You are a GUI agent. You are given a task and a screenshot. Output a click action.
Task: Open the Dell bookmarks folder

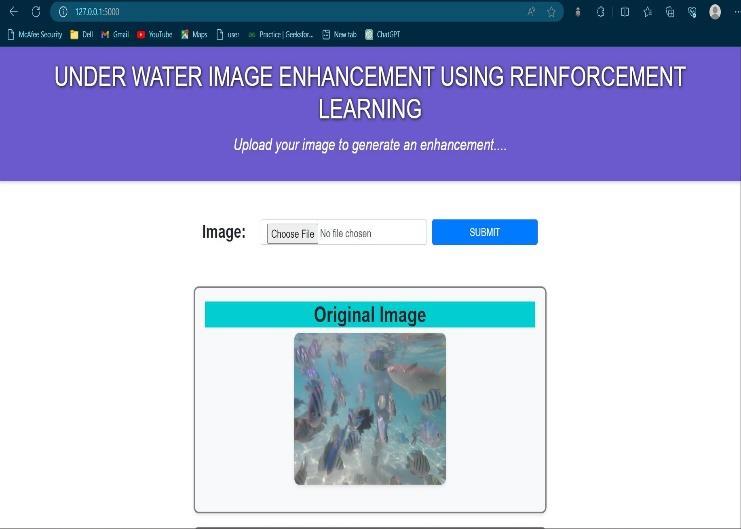coord(81,35)
